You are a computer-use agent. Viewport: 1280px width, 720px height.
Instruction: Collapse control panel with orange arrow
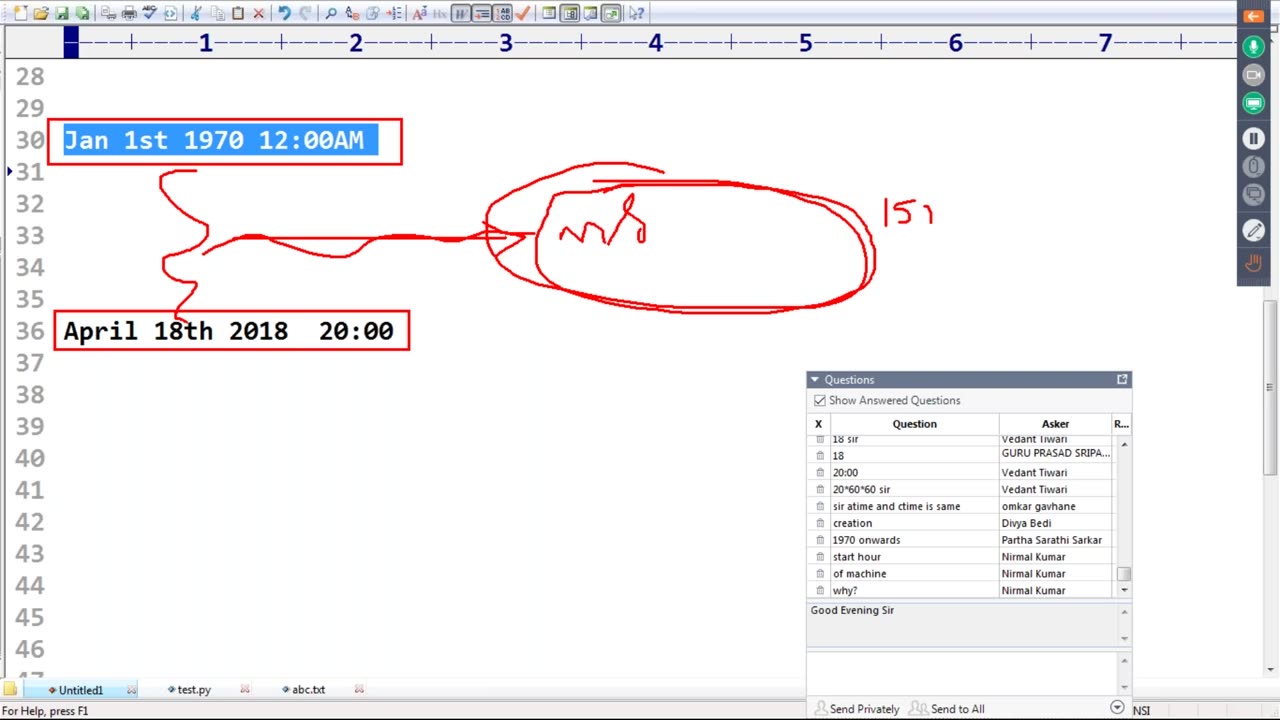click(1253, 15)
